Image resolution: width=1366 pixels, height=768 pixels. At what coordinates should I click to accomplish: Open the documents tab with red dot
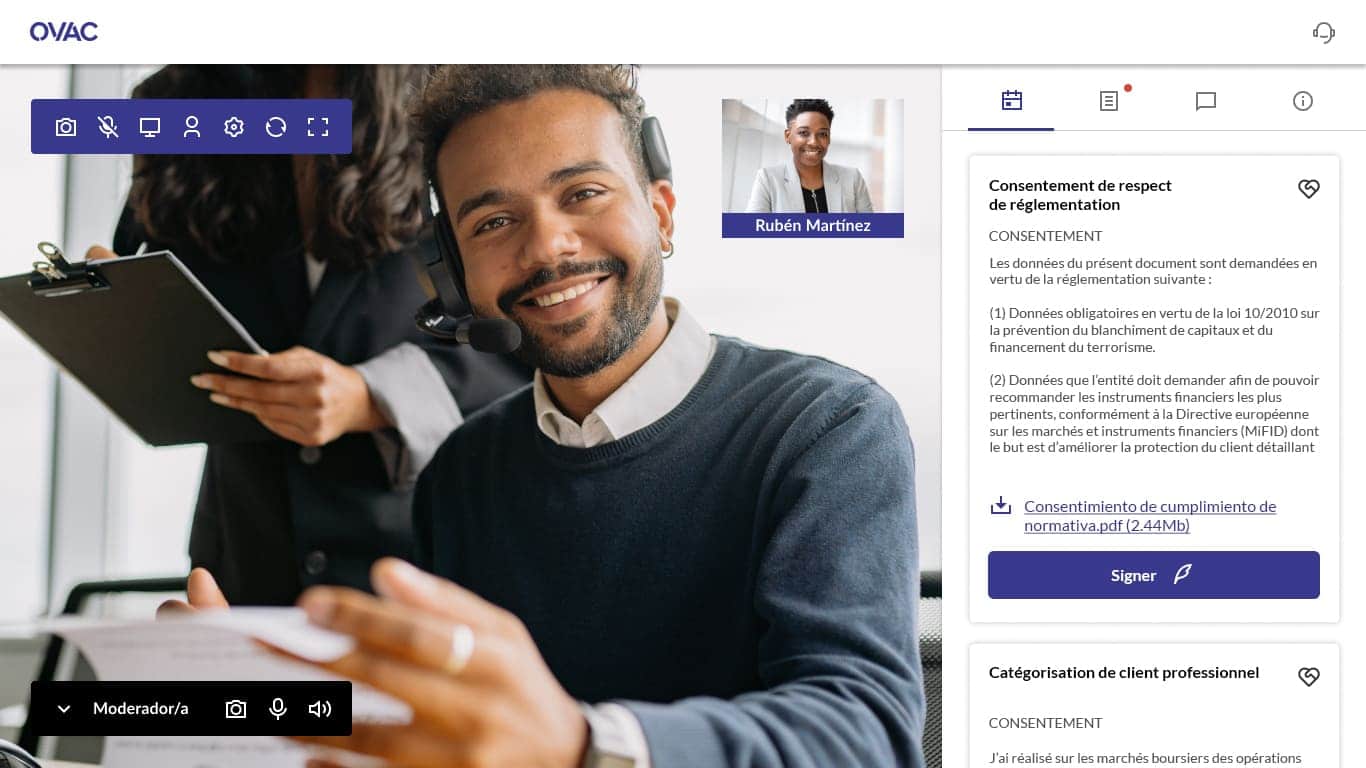[x=1109, y=100]
